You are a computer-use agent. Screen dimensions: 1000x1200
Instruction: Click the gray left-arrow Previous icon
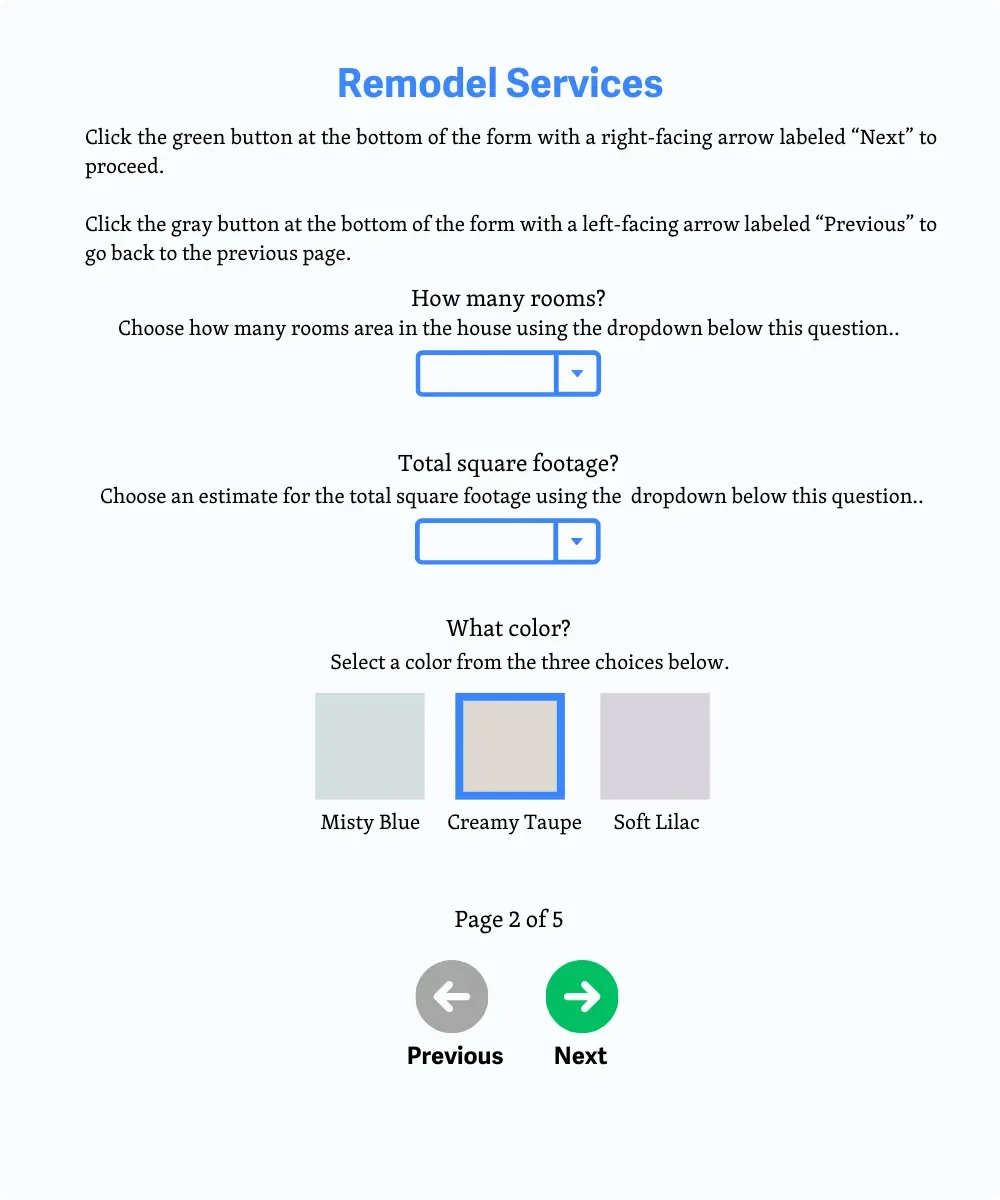pyautogui.click(x=452, y=996)
